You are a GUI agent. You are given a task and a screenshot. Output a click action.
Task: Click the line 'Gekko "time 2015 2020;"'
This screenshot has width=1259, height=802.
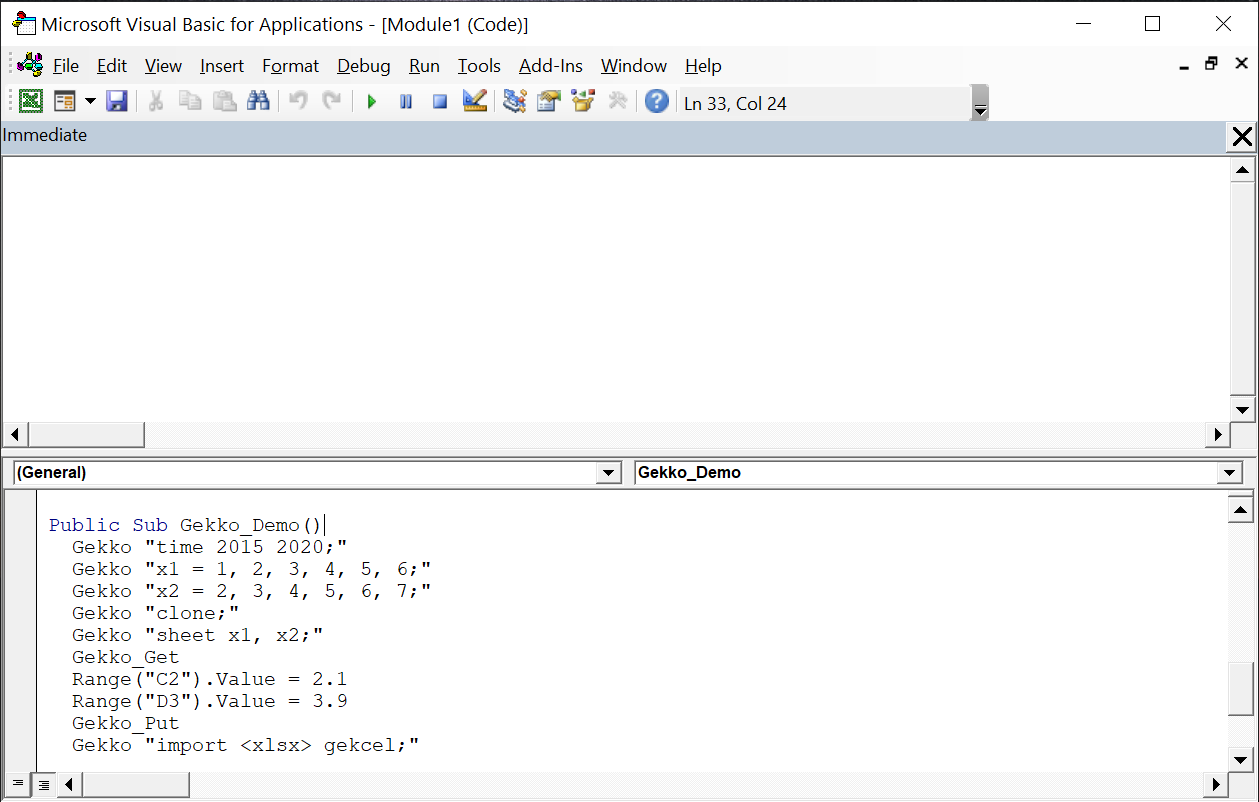pos(209,547)
